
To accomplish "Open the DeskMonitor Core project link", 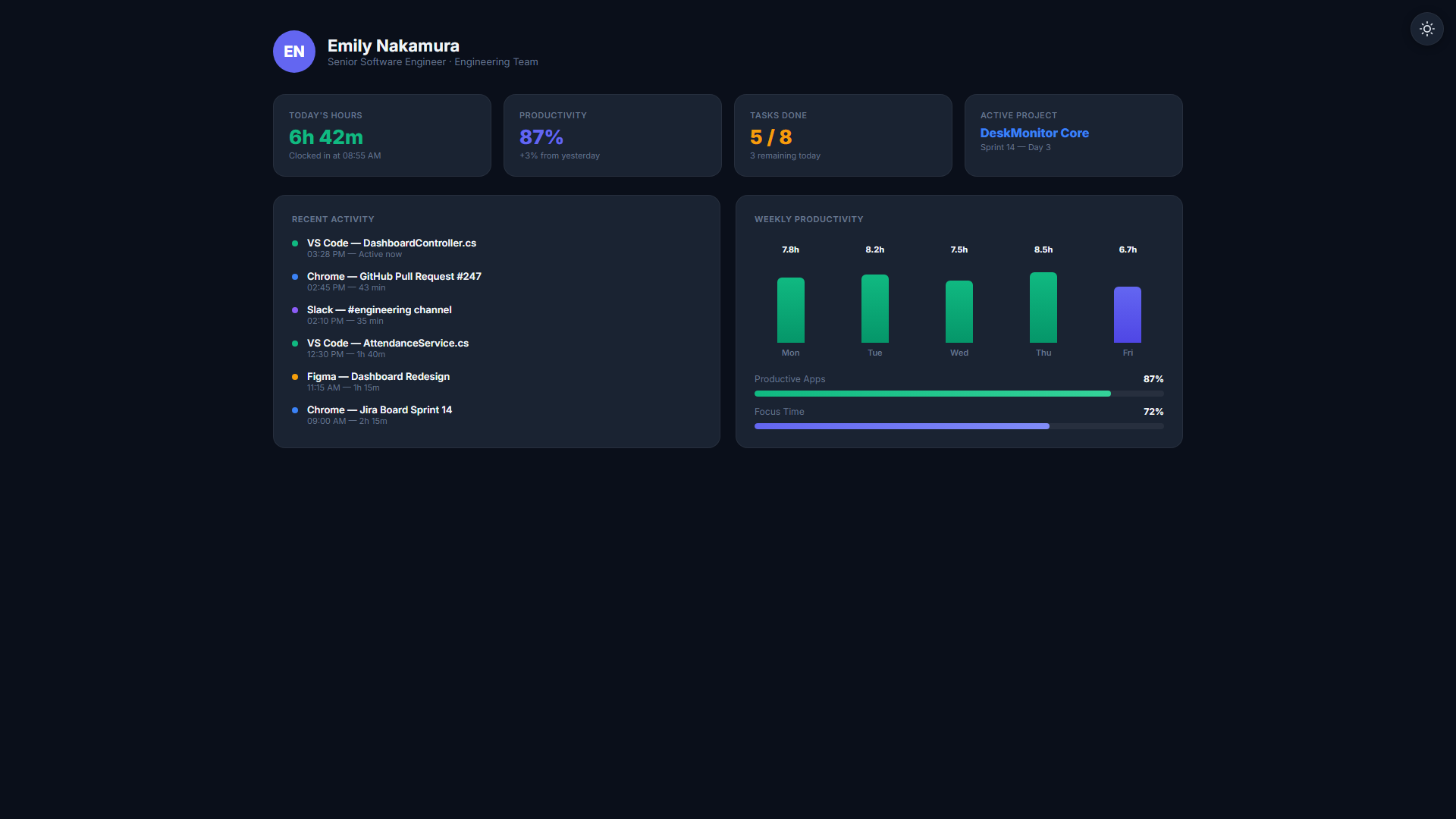I will point(1034,133).
